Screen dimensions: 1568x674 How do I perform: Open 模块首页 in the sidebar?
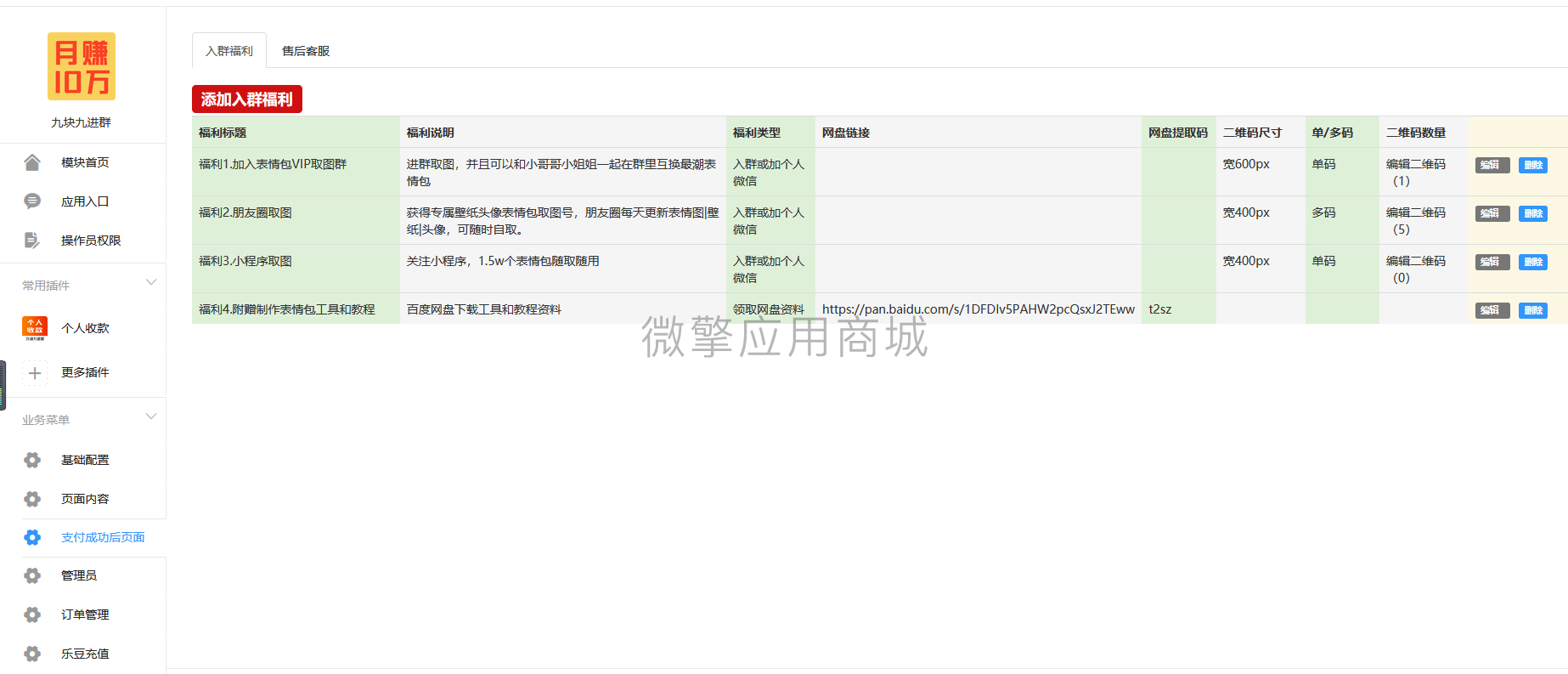[x=85, y=162]
